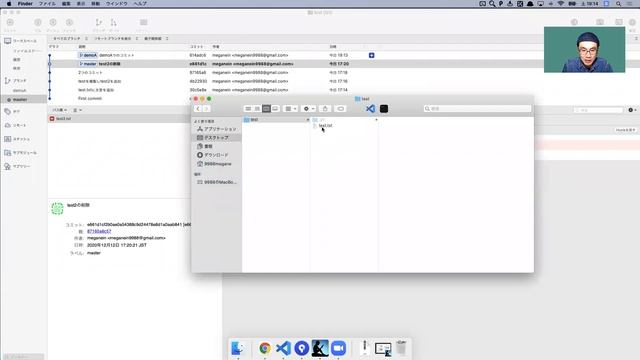640x360 pixels.
Task: Select the test folder in the first Finder column
Action: pos(276,120)
